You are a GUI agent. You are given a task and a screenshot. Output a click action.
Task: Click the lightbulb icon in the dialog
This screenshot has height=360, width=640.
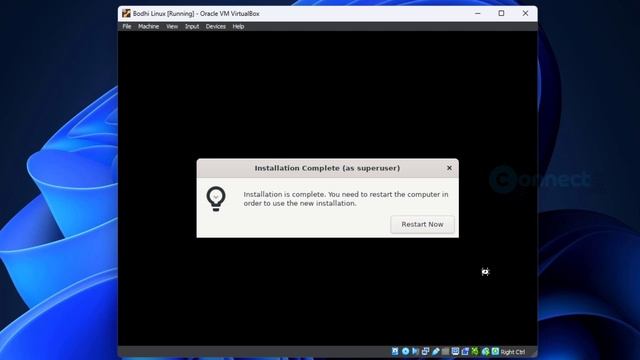pyautogui.click(x=216, y=199)
